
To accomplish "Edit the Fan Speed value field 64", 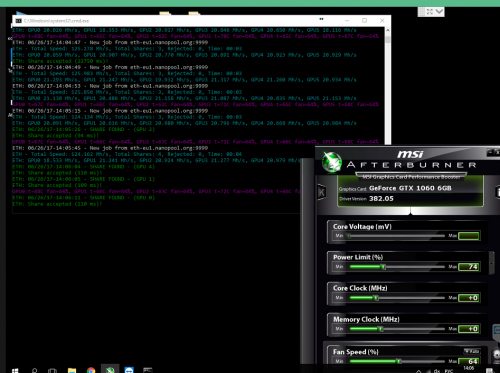I will click(x=469, y=361).
